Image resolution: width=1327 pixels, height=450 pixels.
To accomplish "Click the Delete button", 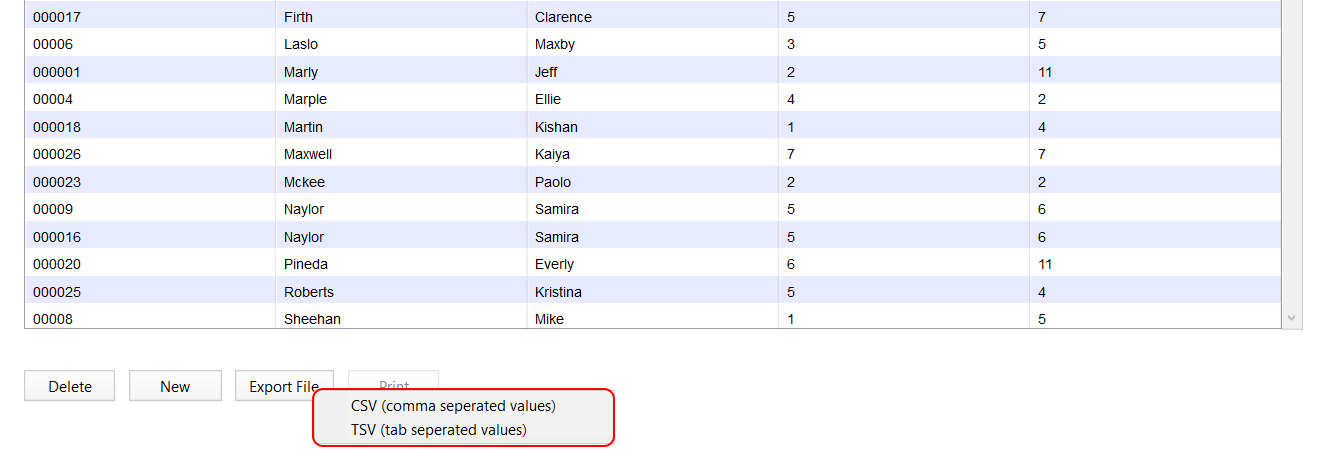I will click(70, 386).
